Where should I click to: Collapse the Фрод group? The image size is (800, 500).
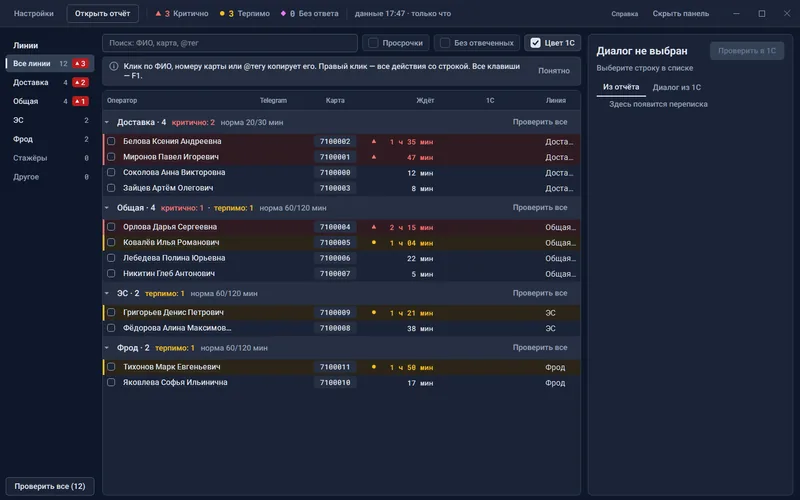coord(107,348)
